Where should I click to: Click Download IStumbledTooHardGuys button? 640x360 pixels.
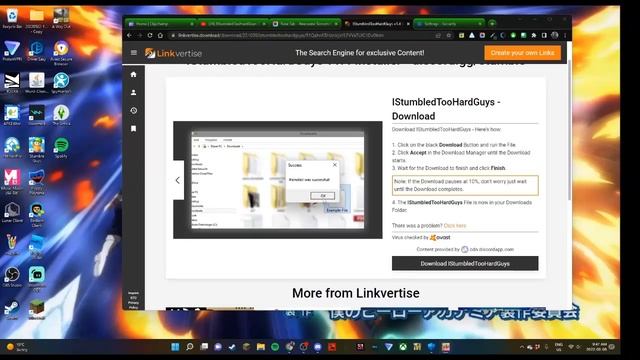click(x=465, y=264)
